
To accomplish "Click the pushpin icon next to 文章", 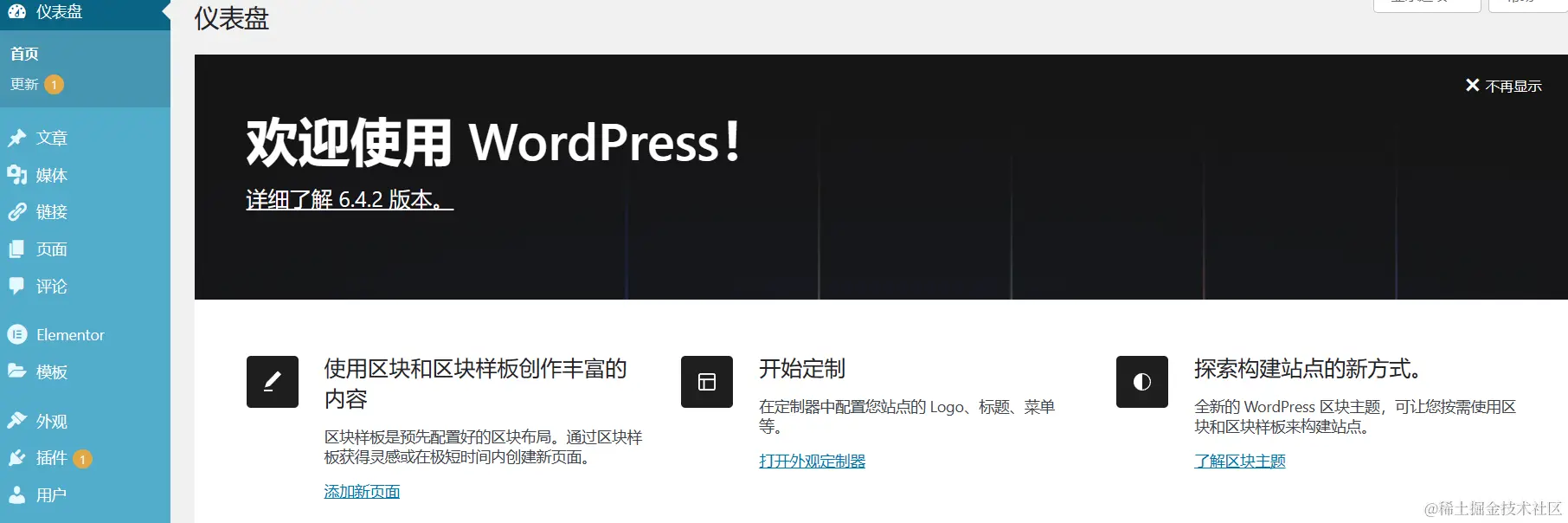I will pyautogui.click(x=16, y=138).
